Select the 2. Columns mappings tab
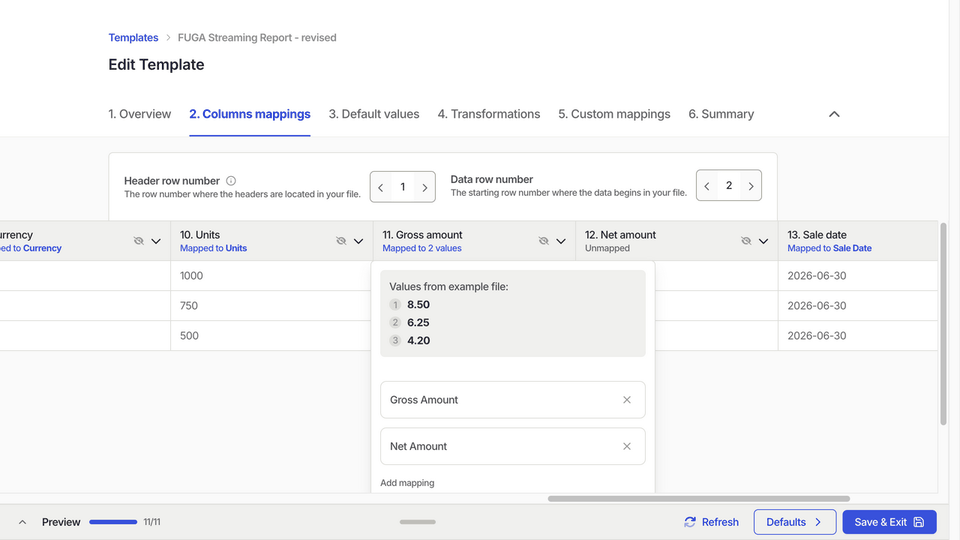The image size is (960, 540). point(250,114)
